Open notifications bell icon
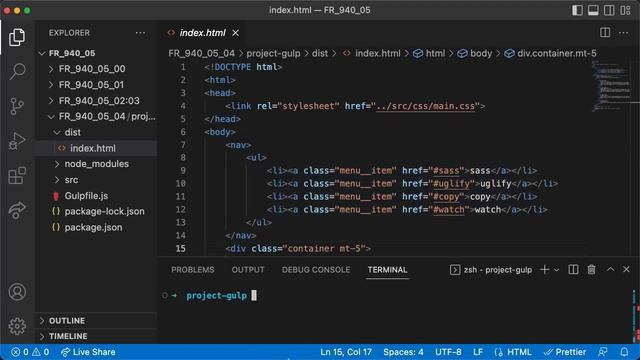Image resolution: width=640 pixels, height=360 pixels. coord(624,352)
